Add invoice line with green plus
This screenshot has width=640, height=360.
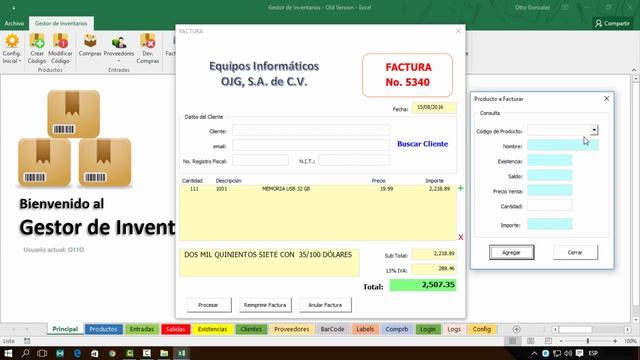point(460,188)
